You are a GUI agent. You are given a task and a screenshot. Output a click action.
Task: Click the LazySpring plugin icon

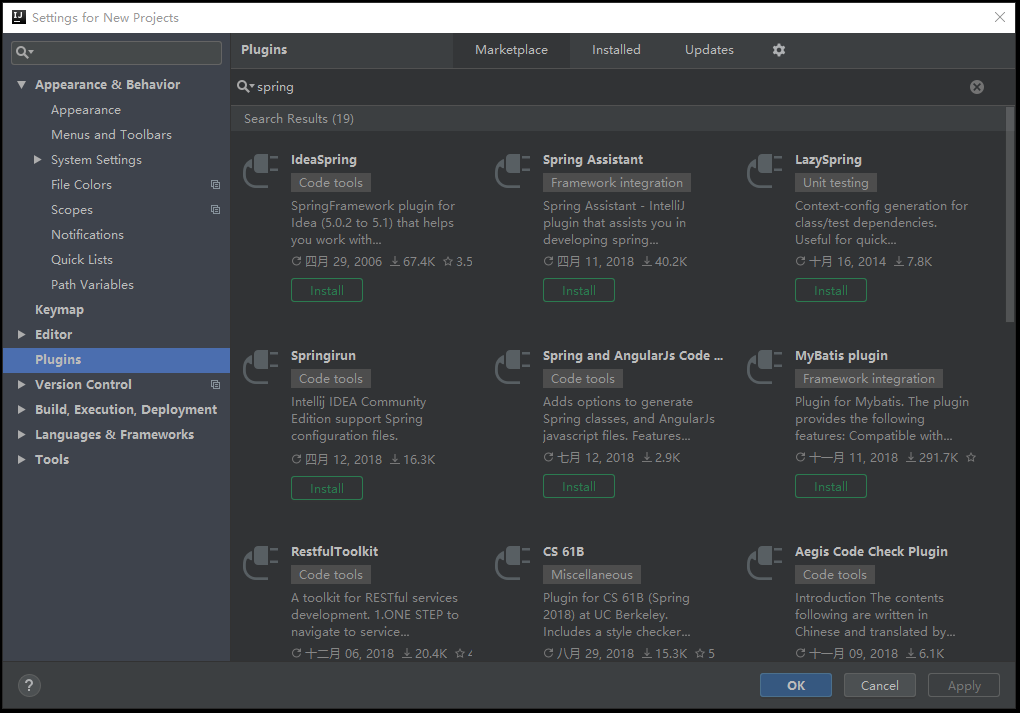(764, 170)
